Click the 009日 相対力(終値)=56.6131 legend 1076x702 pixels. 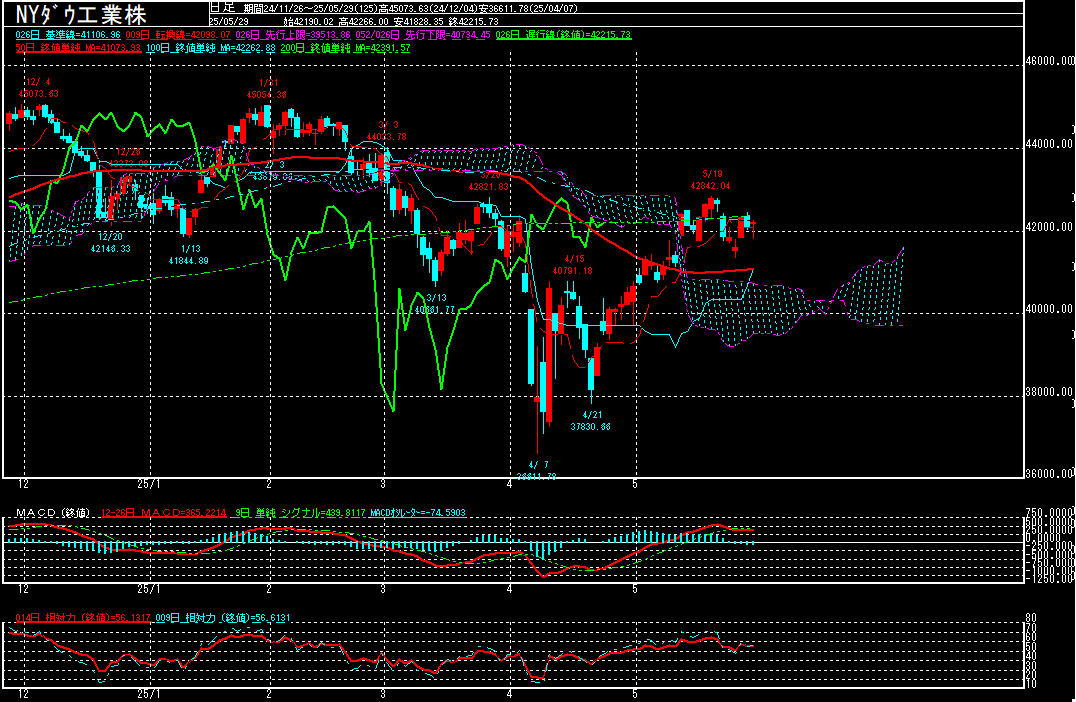[x=223, y=618]
